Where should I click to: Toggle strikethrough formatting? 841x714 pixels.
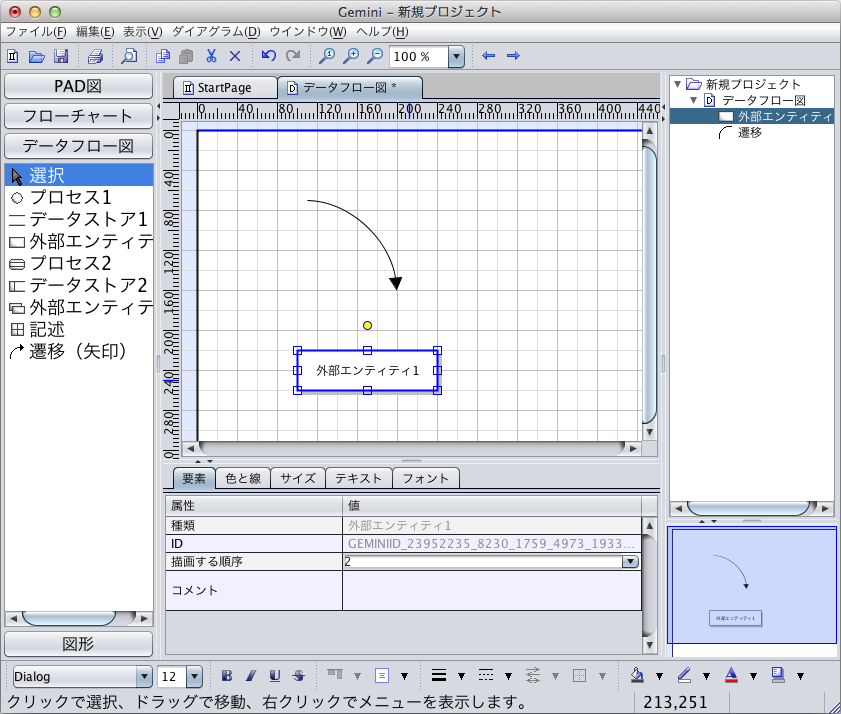299,676
